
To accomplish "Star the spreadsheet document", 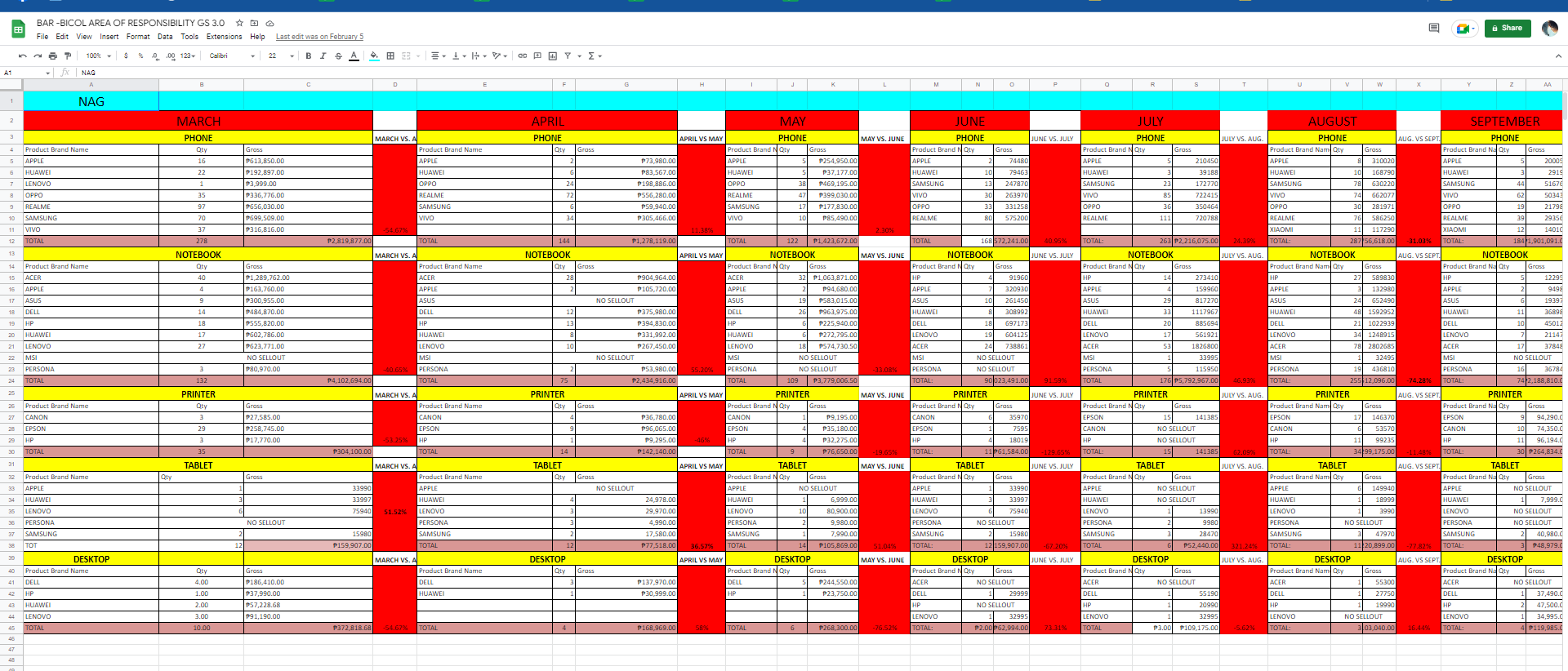I will [239, 23].
